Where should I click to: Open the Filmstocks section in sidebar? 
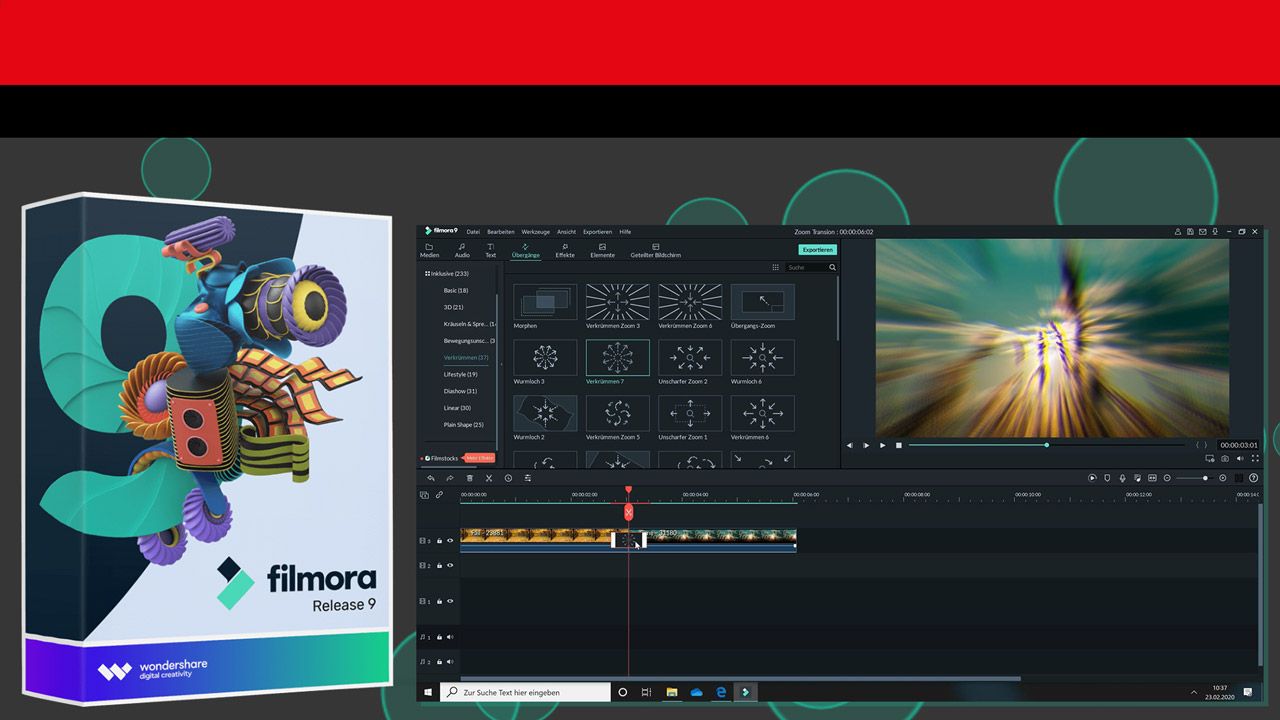441,458
